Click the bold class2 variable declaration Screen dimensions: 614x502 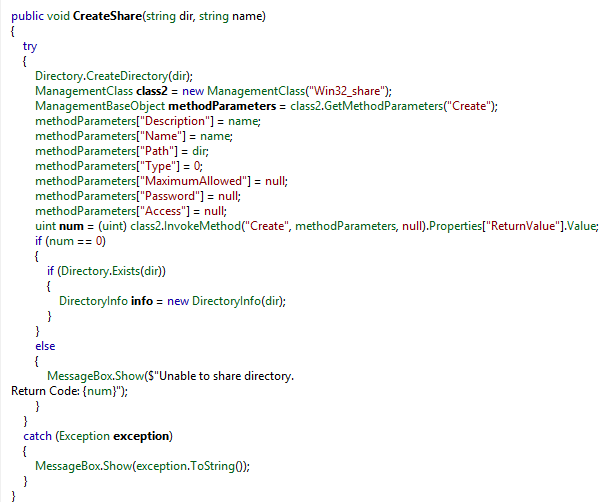point(151,91)
